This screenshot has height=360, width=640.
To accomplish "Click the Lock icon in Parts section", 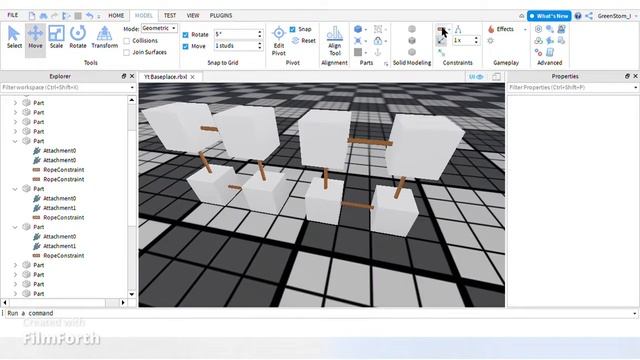I will pos(378,41).
